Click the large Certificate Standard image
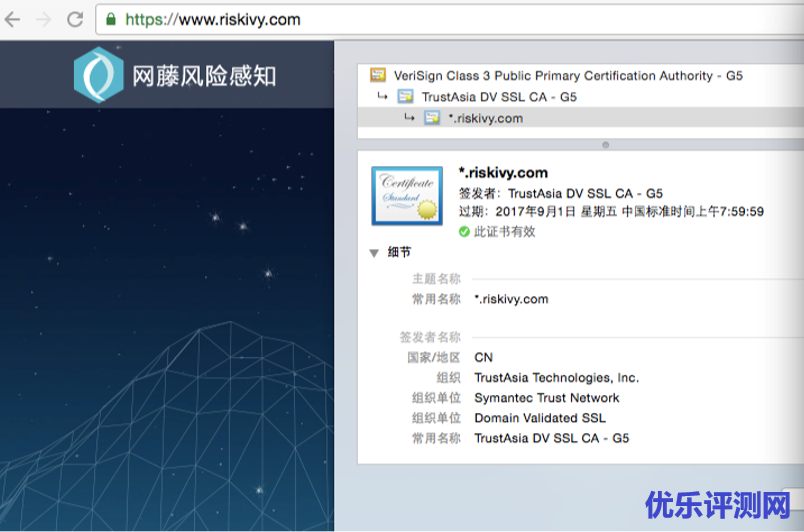Viewport: 804px width, 532px height. pyautogui.click(x=407, y=196)
